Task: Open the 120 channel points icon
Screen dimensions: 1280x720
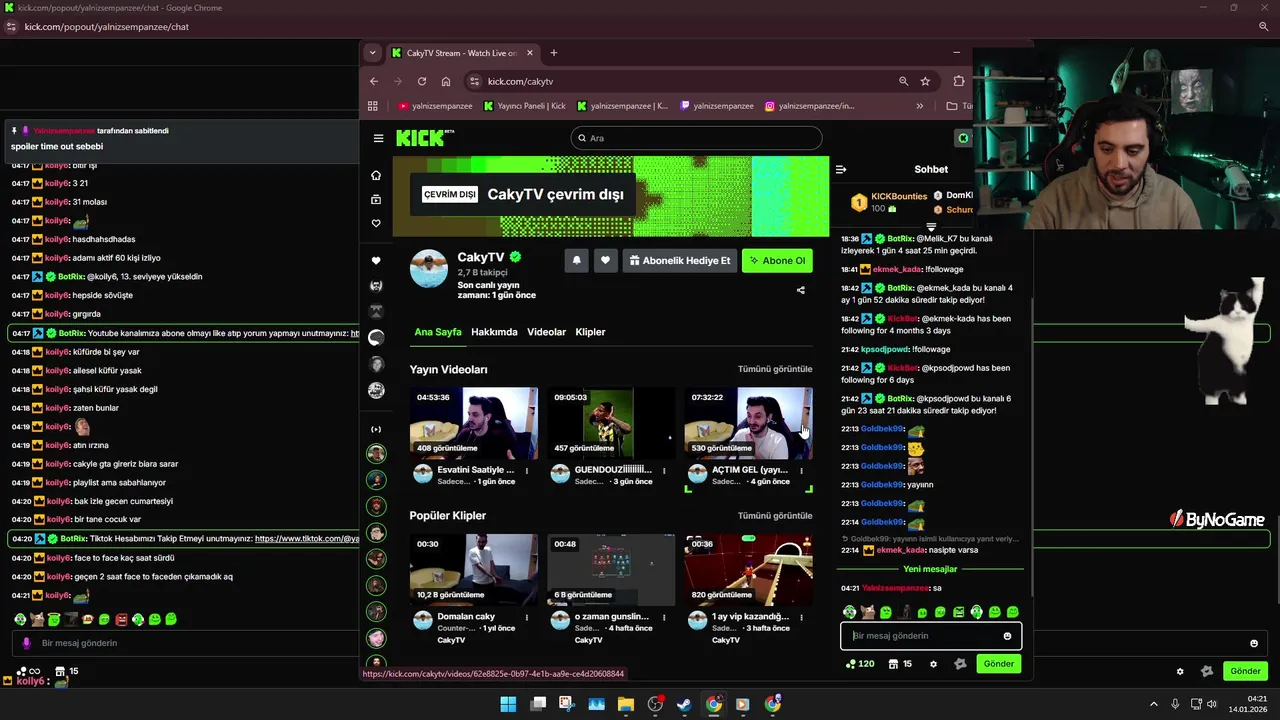Action: pos(859,664)
